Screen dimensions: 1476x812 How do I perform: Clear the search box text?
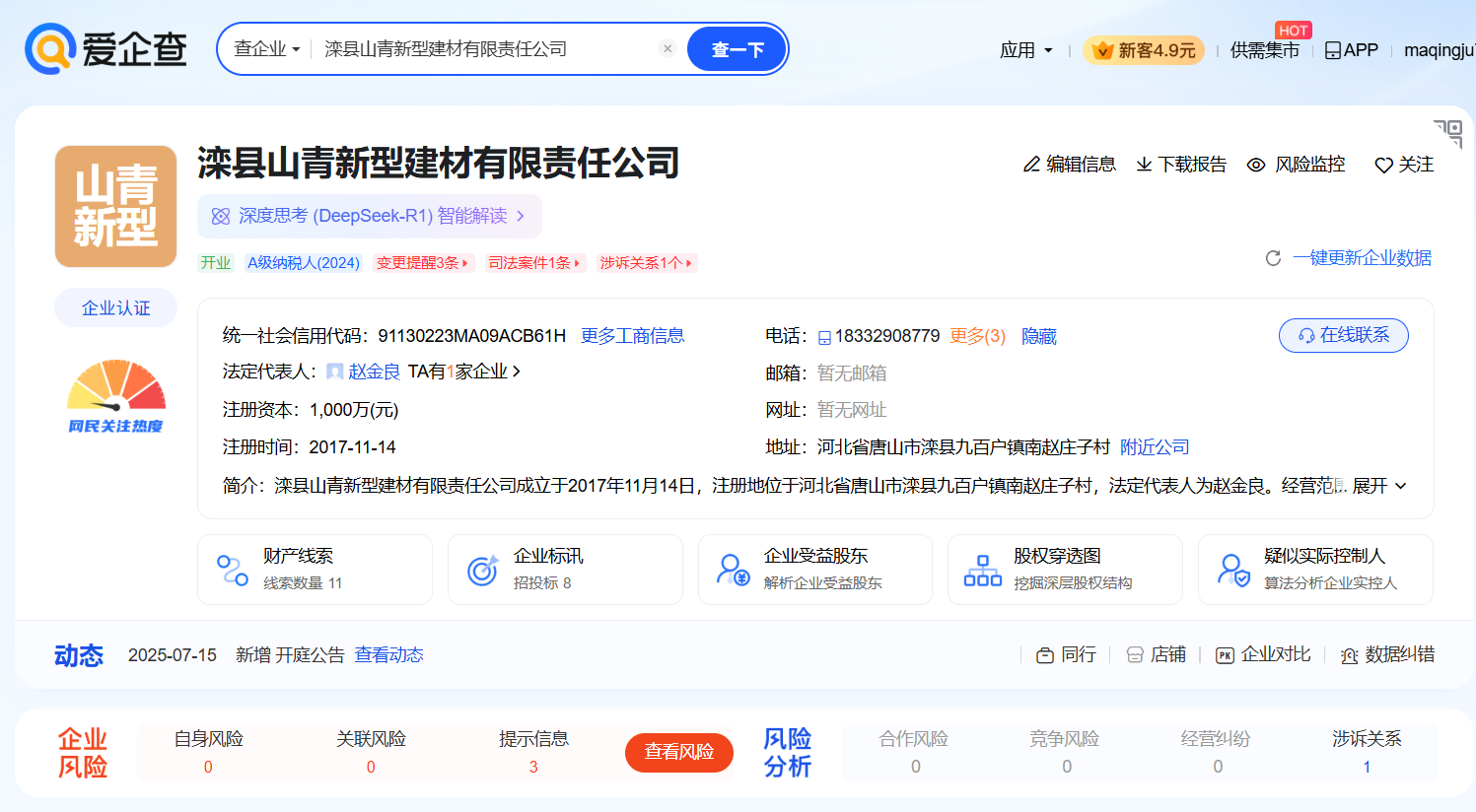668,48
